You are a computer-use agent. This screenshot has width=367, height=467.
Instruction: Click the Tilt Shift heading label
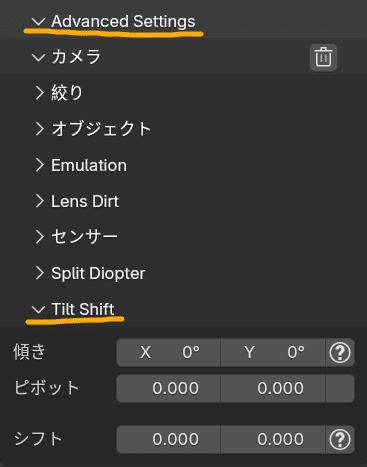[83, 309]
